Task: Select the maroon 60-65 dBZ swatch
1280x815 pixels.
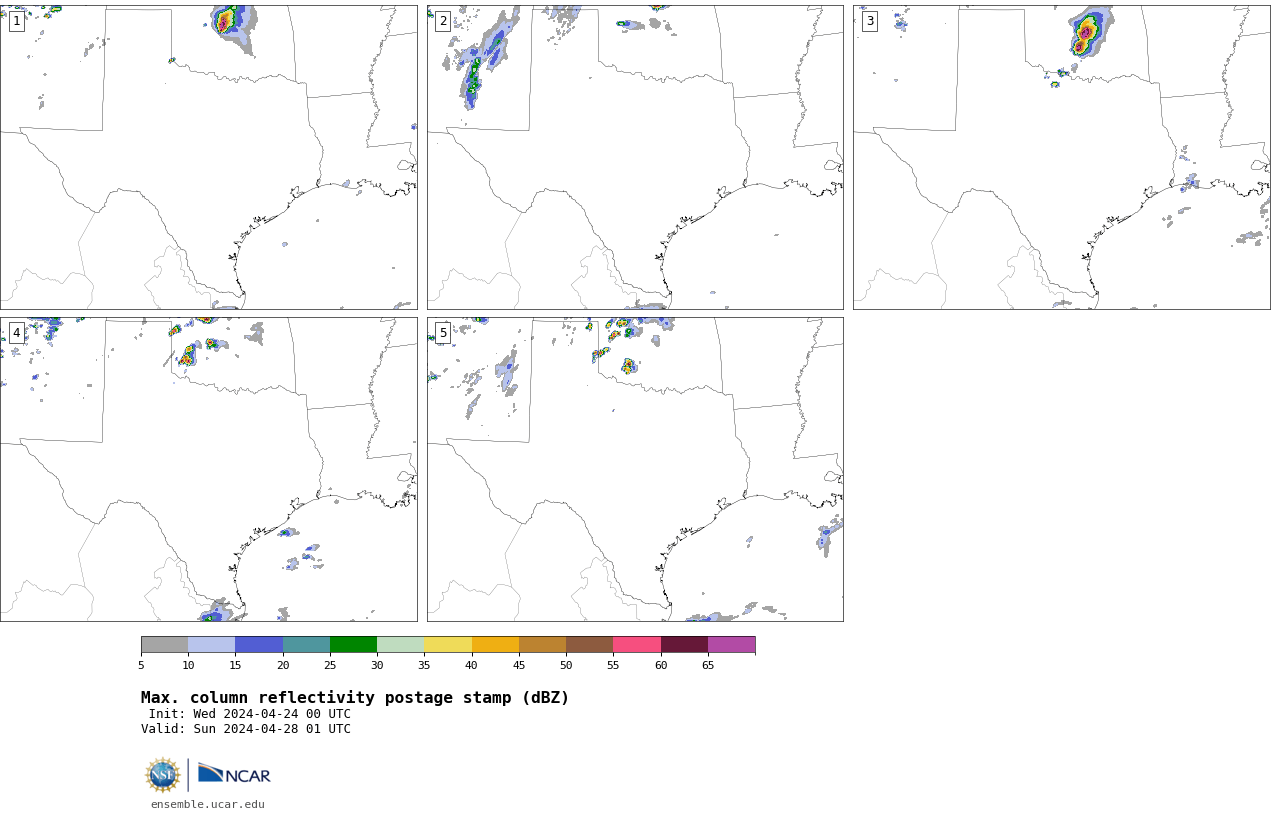Action: tap(684, 644)
